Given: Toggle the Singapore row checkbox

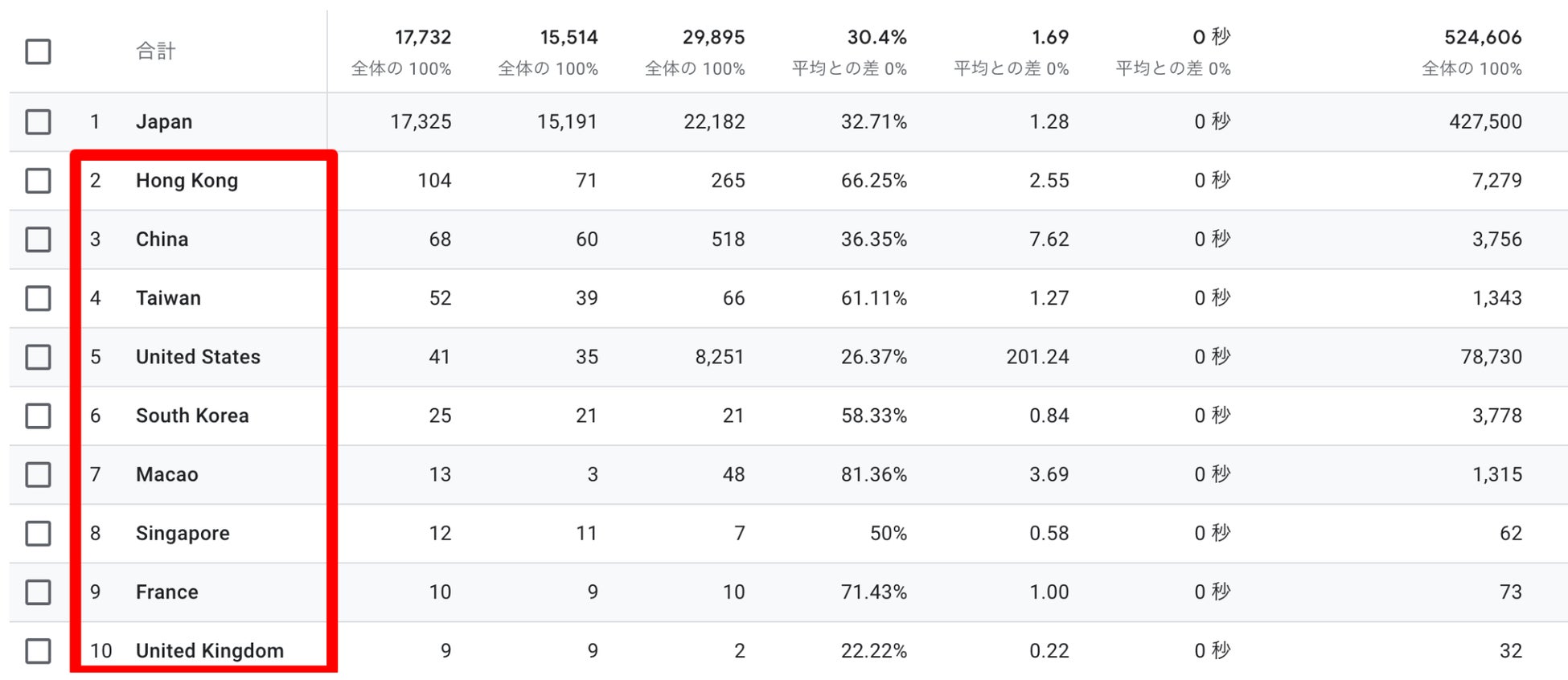Looking at the screenshot, I should (38, 533).
